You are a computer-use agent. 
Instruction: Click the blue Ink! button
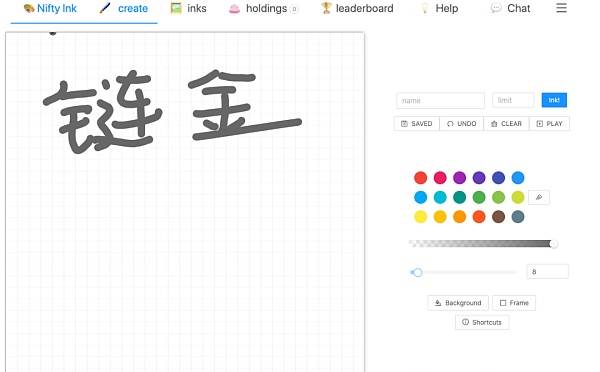point(554,100)
